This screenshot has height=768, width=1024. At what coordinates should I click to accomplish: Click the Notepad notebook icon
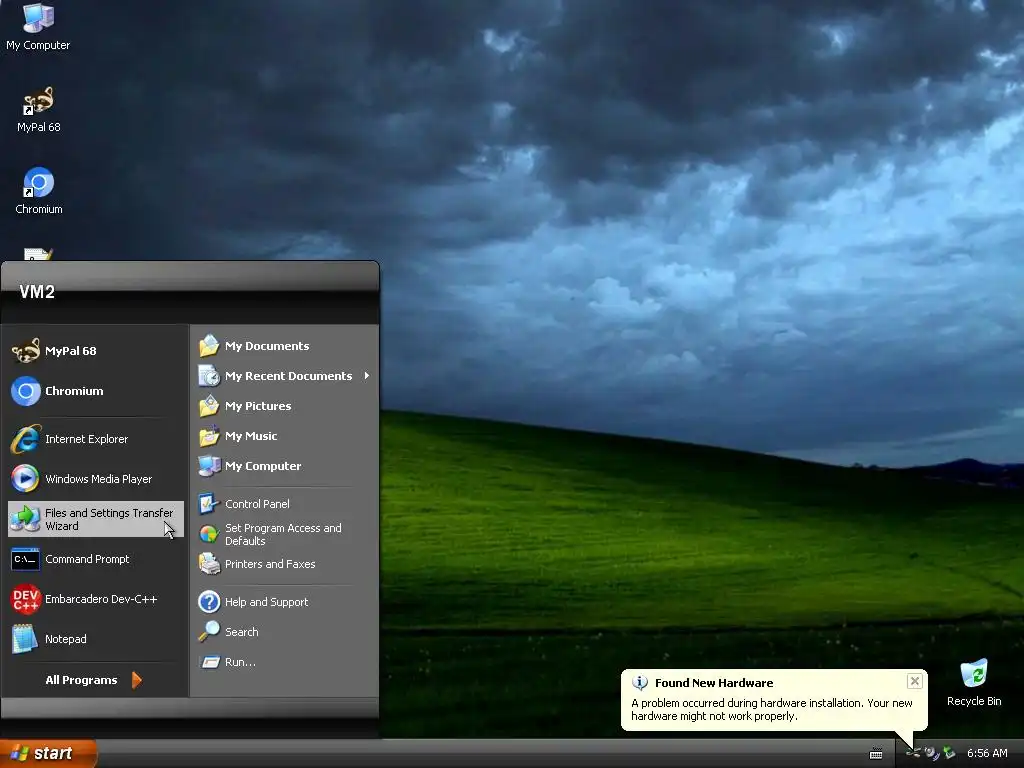click(x=25, y=639)
